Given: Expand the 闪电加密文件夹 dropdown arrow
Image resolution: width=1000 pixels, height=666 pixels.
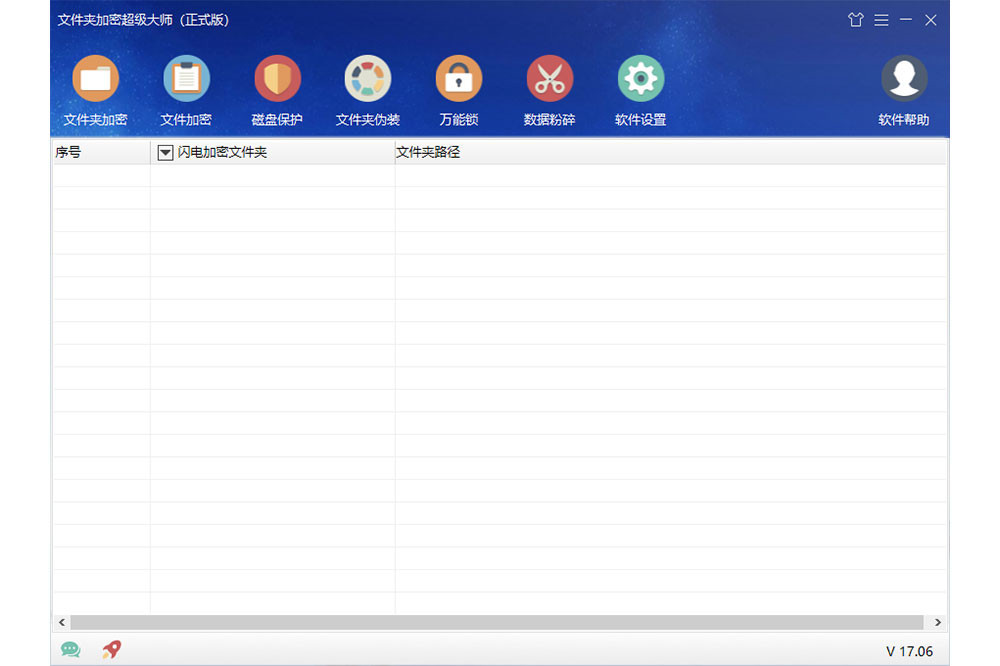Looking at the screenshot, I should point(166,153).
